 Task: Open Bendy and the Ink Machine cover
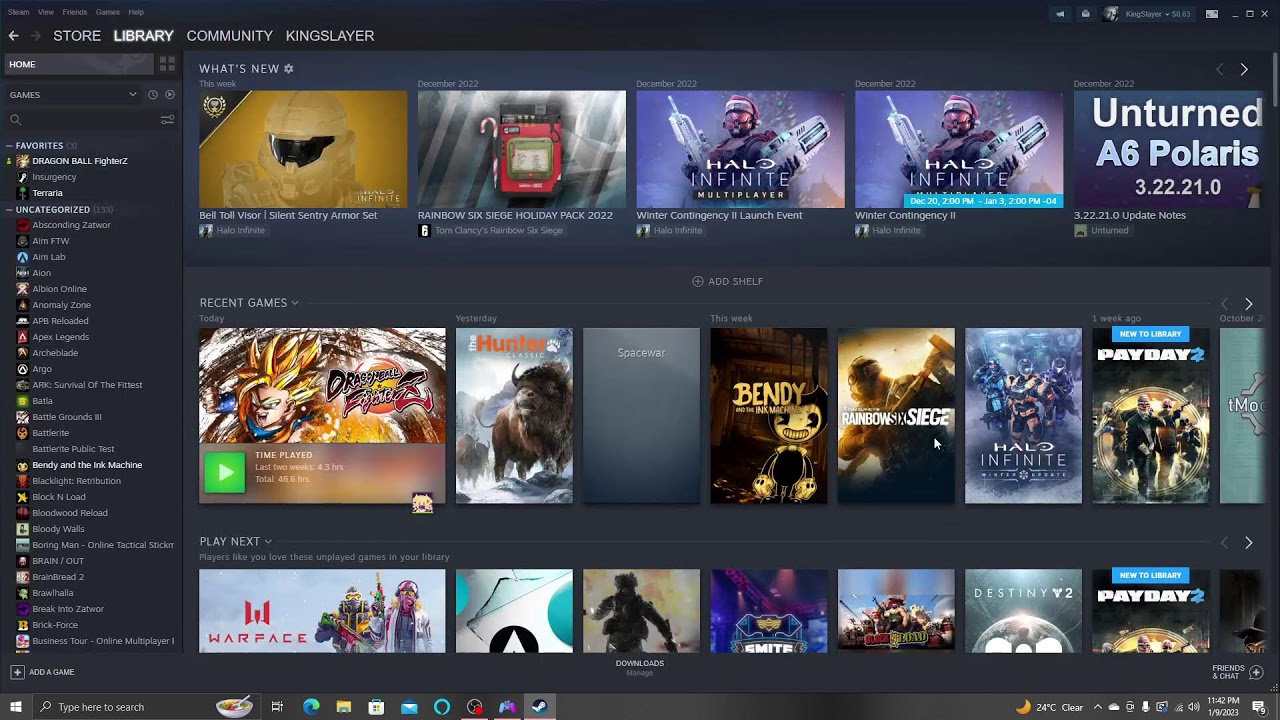[x=768, y=416]
